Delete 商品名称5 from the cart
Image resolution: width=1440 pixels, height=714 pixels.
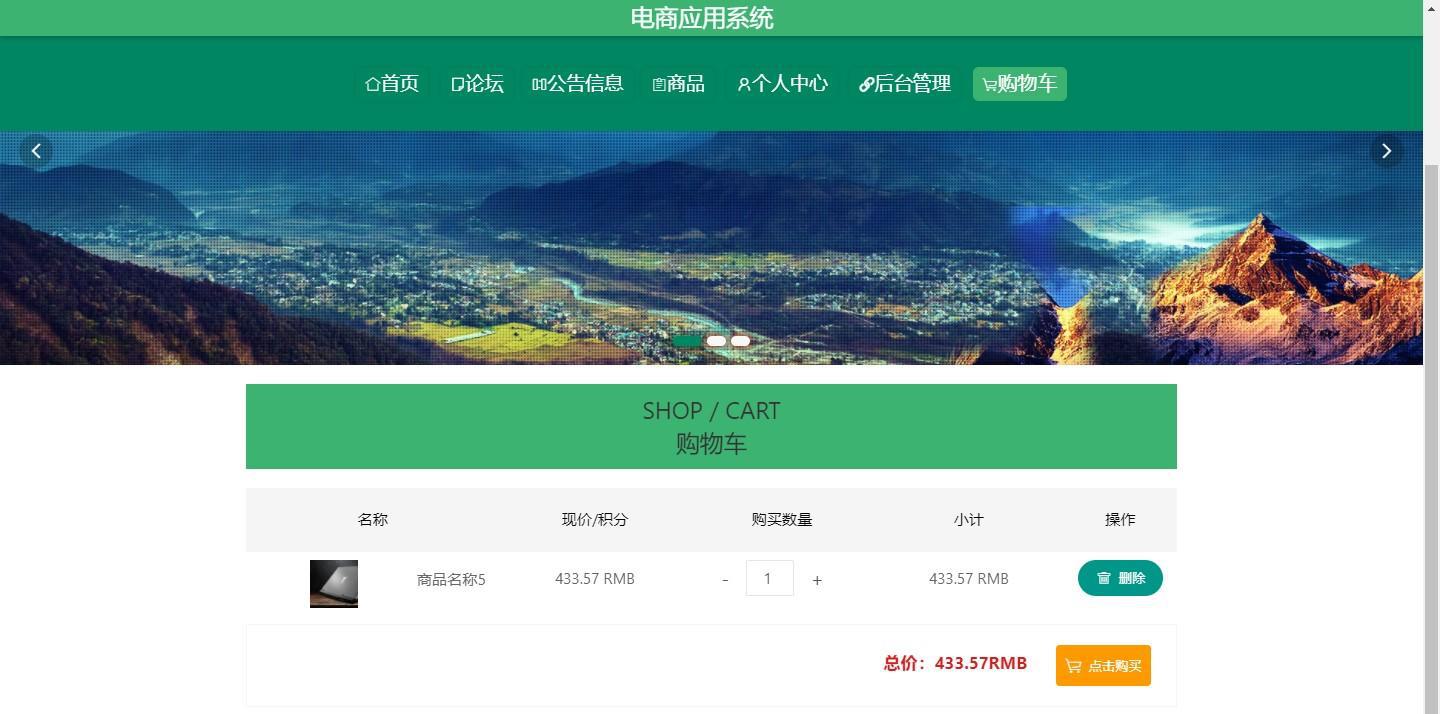[x=1120, y=578]
